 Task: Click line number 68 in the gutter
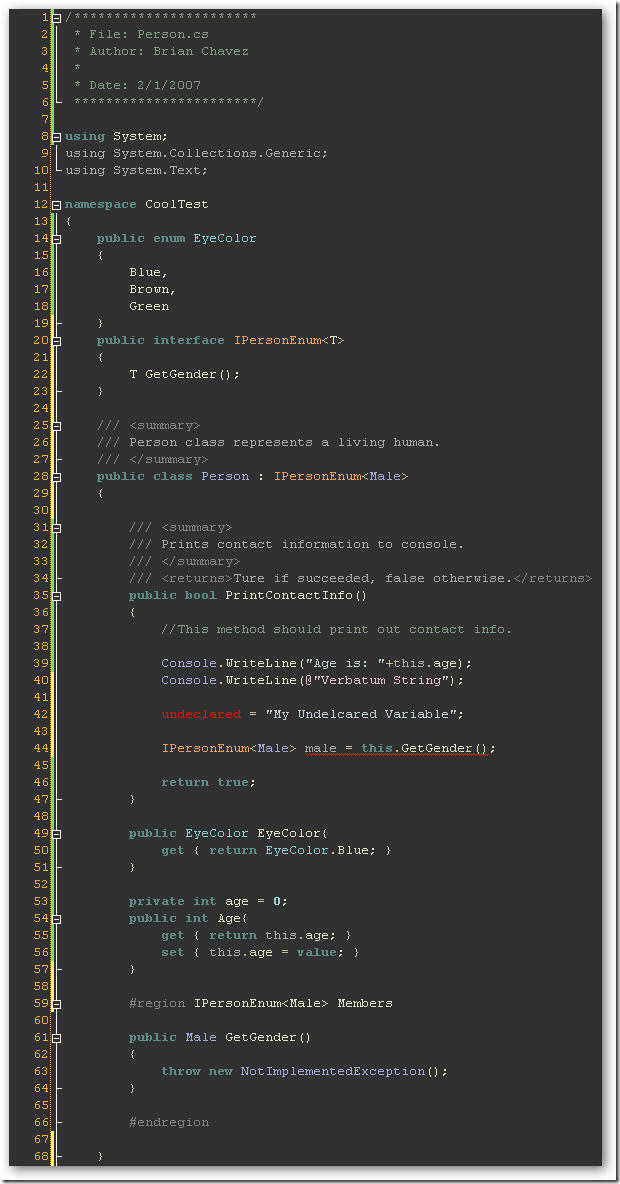(41, 1157)
